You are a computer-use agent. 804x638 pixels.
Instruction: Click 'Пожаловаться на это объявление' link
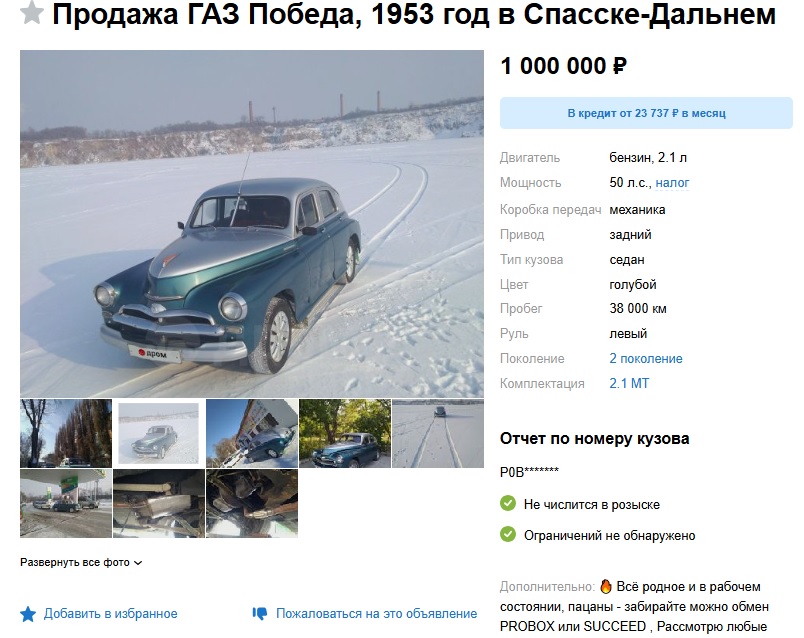376,613
